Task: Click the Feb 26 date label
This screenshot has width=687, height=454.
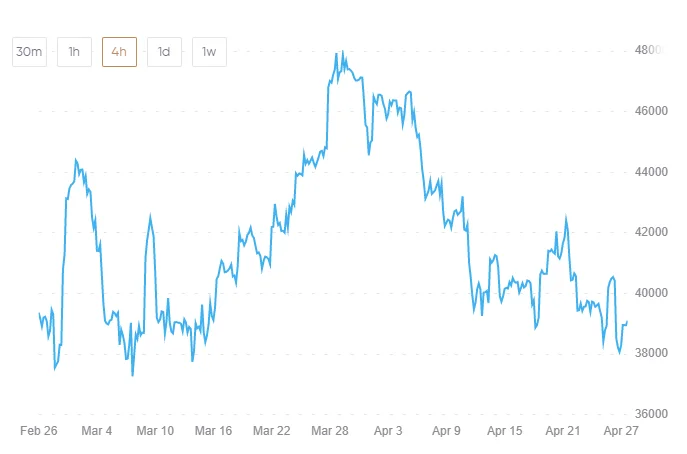Action: 39,430
